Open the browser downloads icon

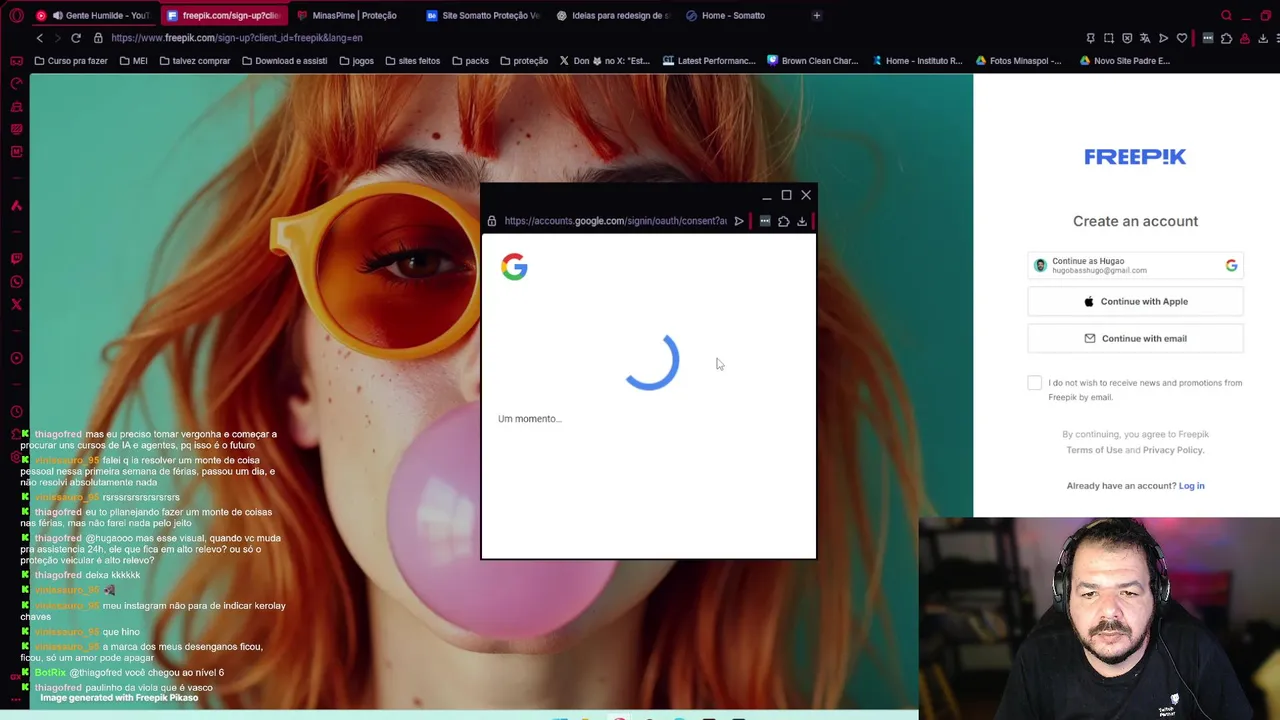click(x=1263, y=38)
